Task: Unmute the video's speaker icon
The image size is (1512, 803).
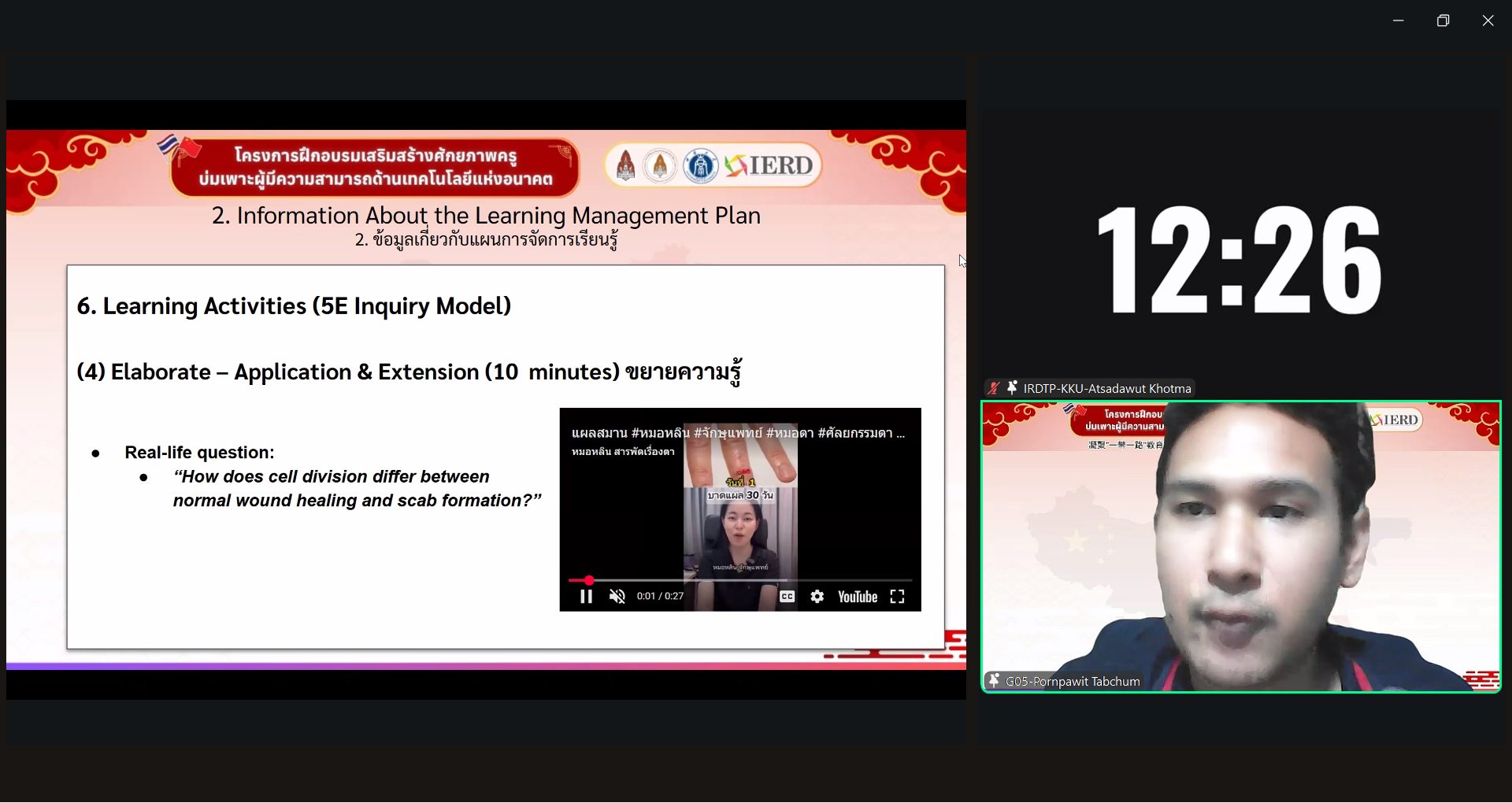Action: (x=617, y=597)
